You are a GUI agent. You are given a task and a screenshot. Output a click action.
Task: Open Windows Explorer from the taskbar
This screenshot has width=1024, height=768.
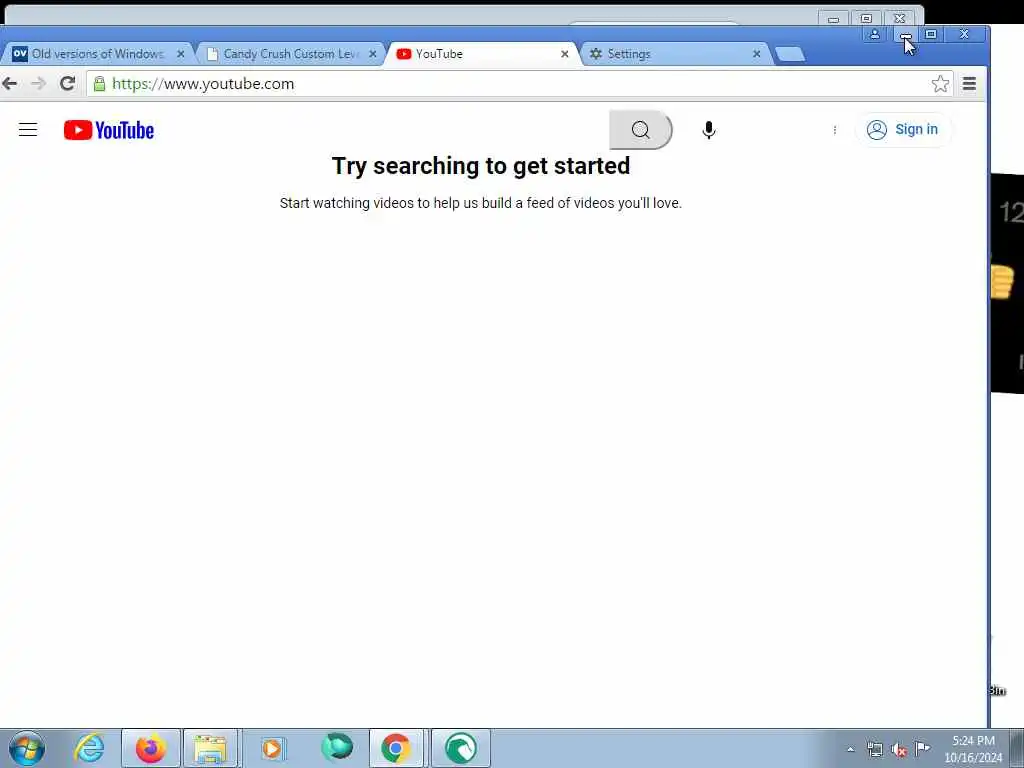click(x=210, y=748)
